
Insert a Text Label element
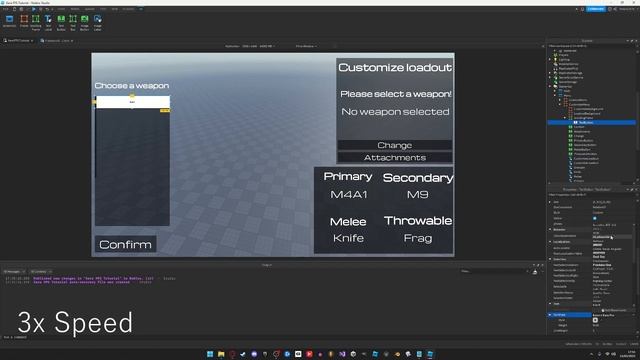click(x=48, y=22)
